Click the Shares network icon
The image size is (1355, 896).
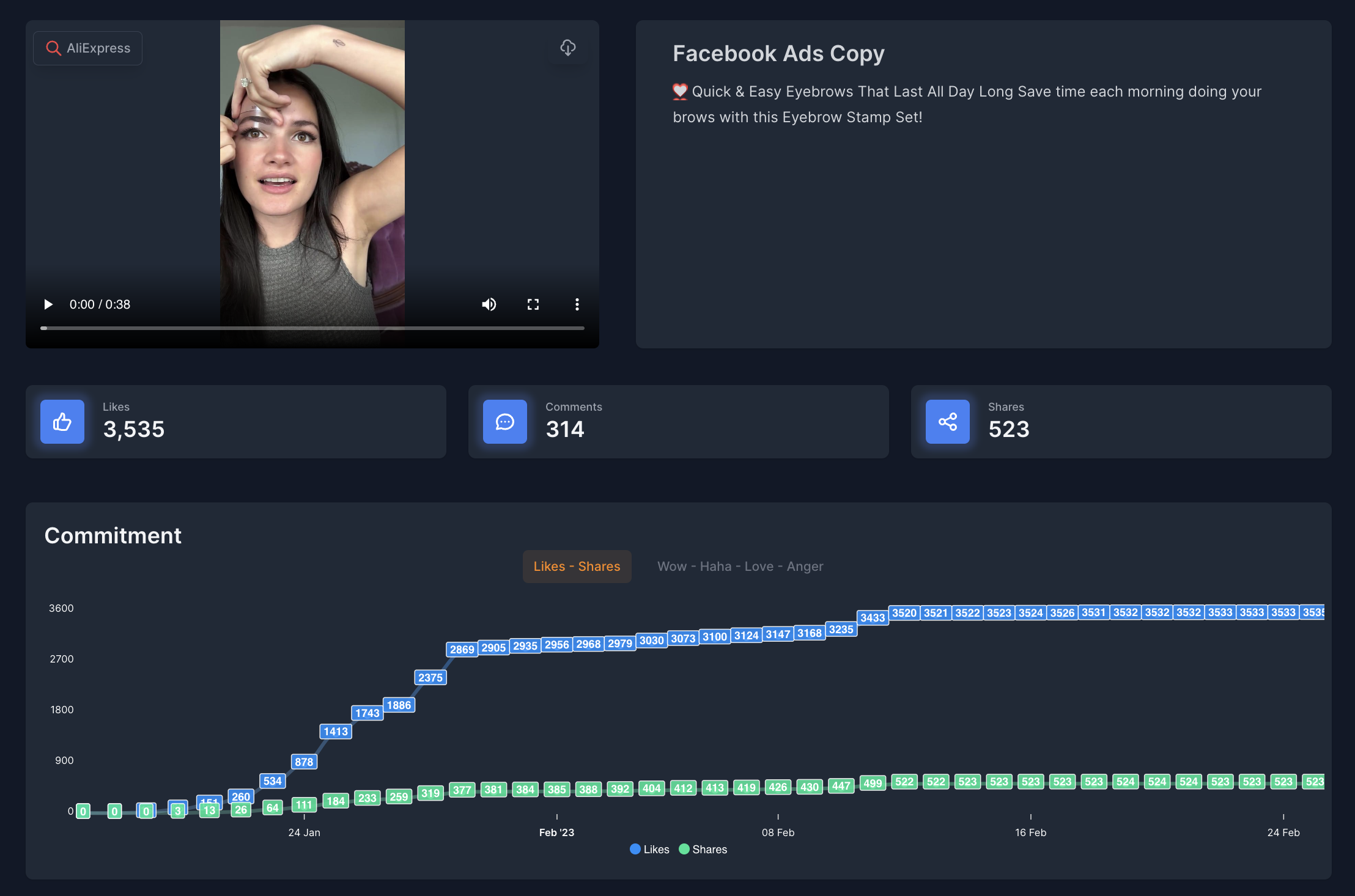tap(948, 422)
